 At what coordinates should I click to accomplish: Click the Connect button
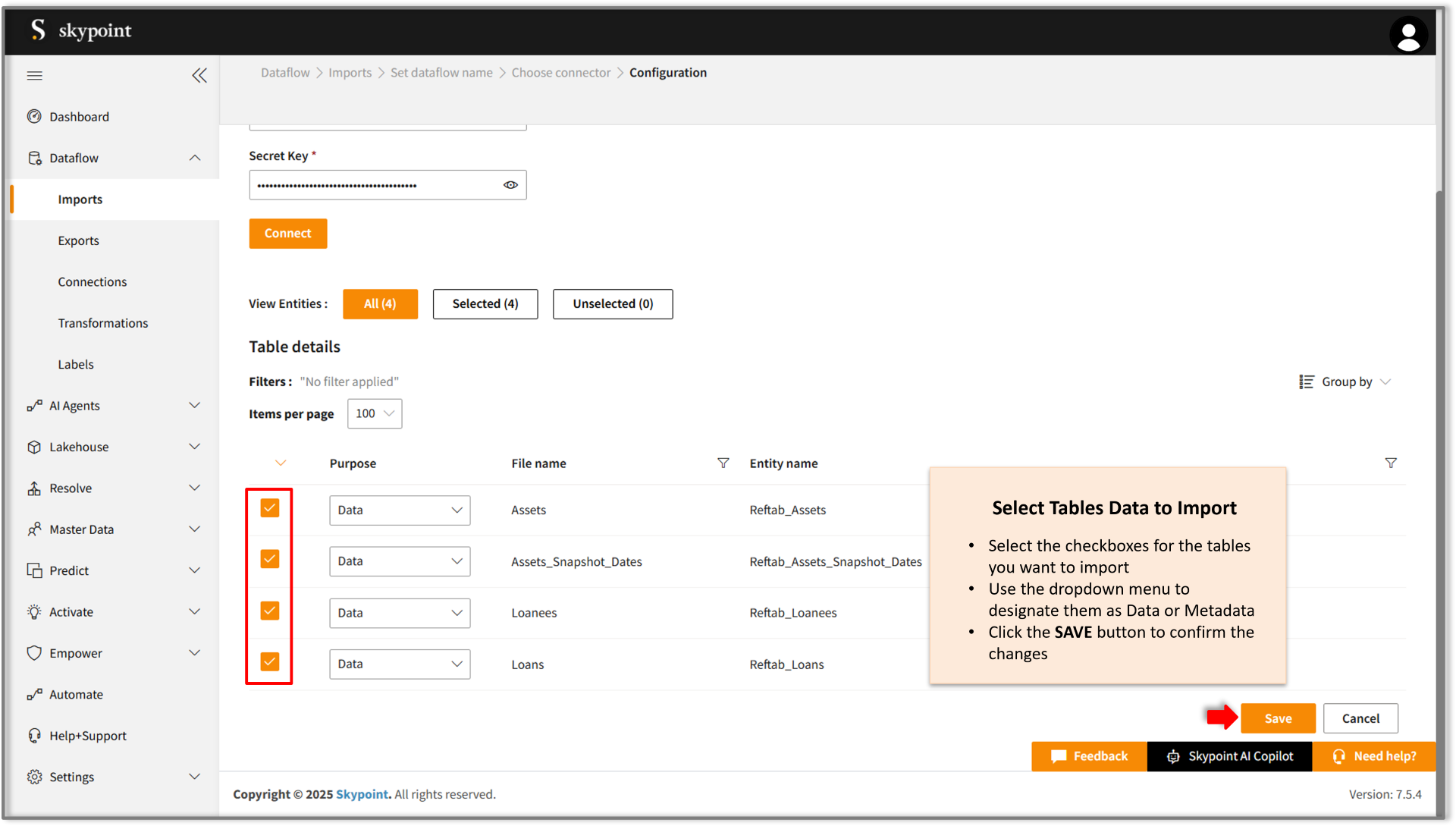288,233
